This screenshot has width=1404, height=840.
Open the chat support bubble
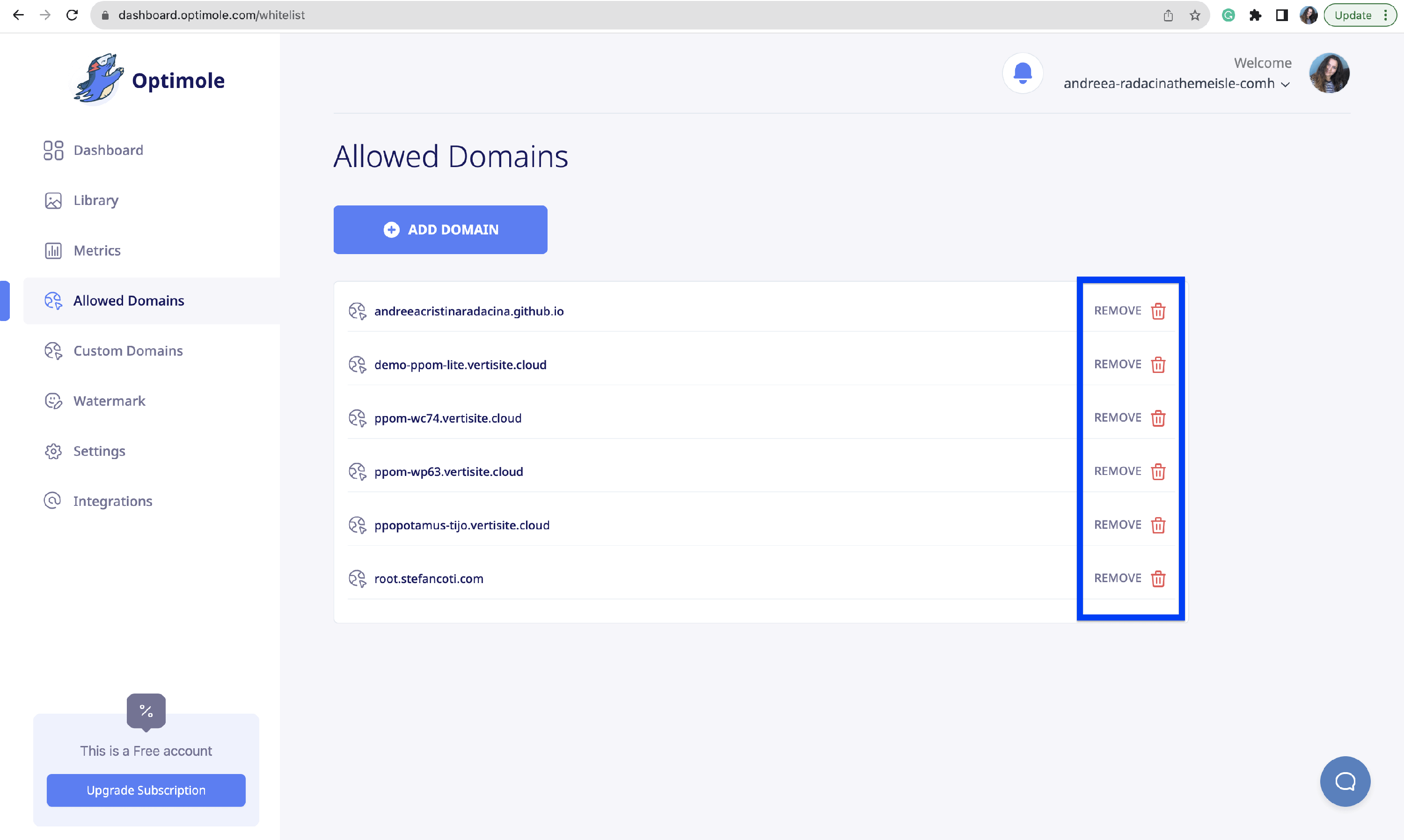point(1345,781)
